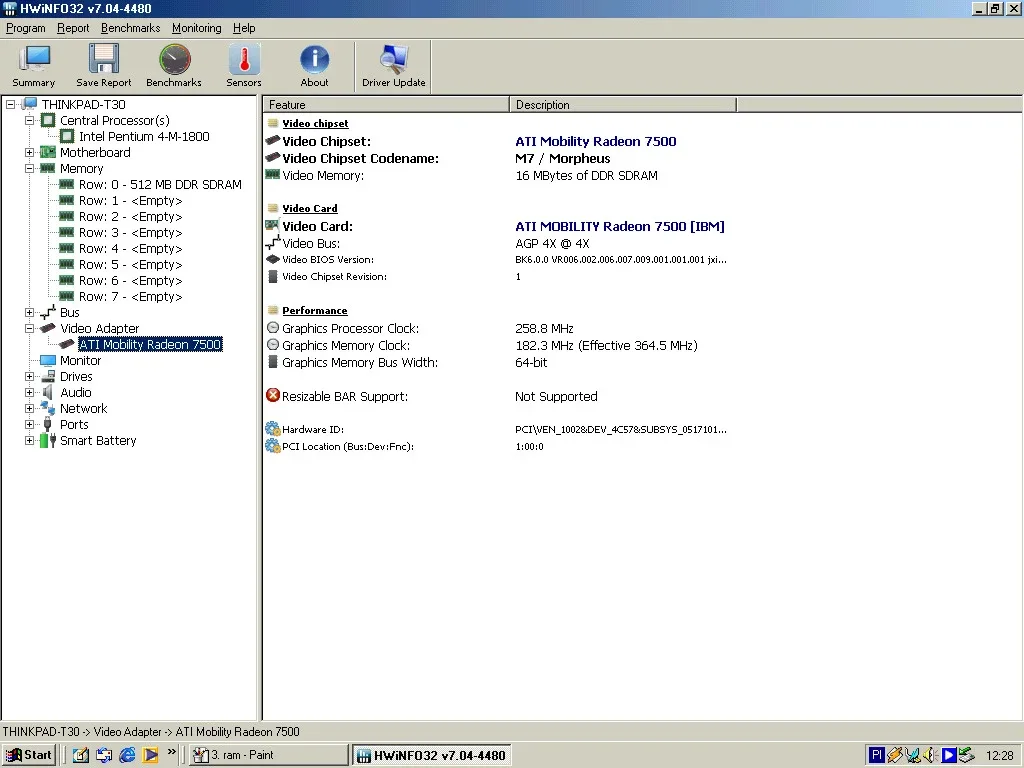Image resolution: width=1024 pixels, height=768 pixels.
Task: Collapse Central Processor(s) node
Action: (29, 120)
